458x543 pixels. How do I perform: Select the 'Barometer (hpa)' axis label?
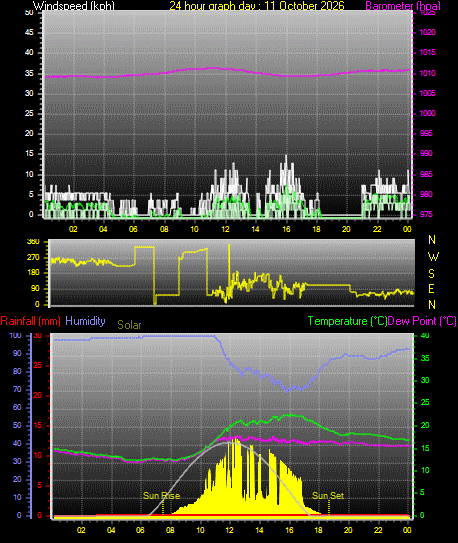403,6
